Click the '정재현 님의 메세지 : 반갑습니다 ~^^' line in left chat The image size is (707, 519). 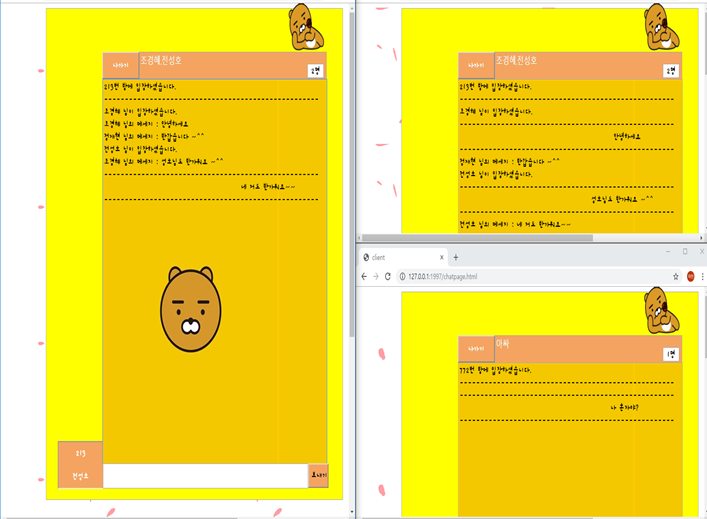[154, 136]
